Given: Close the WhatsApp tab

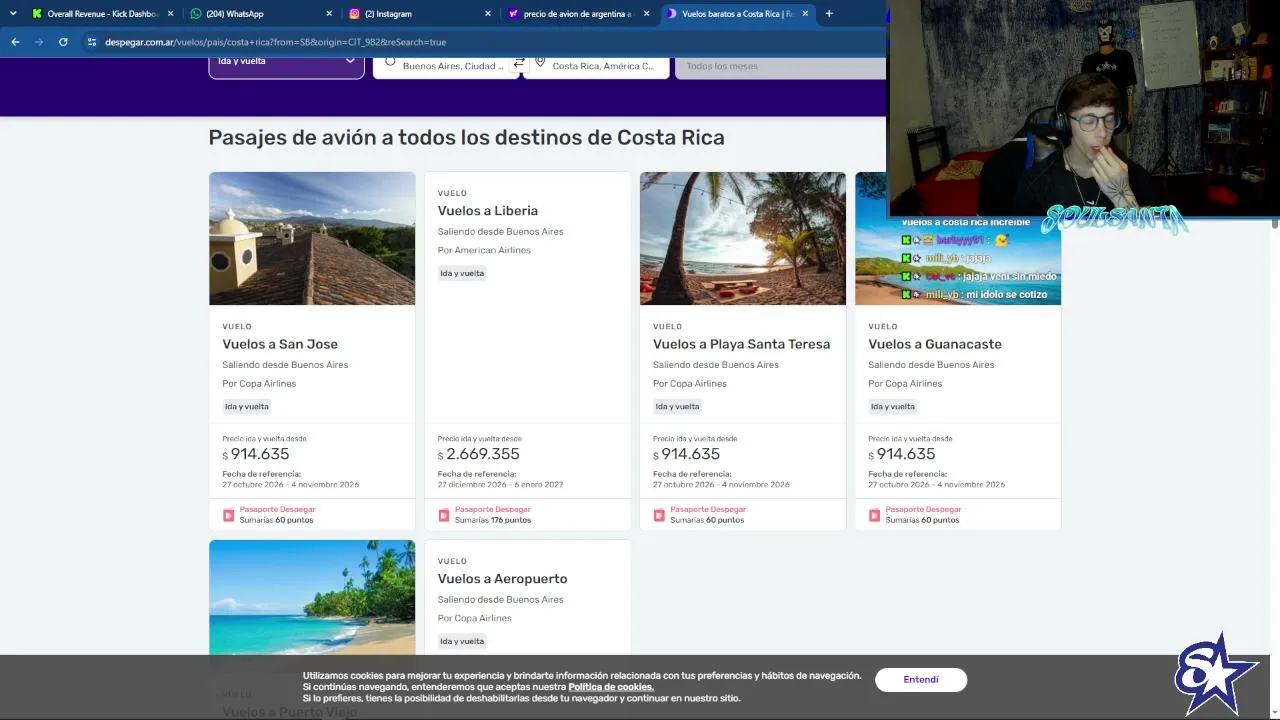Looking at the screenshot, I should click(329, 14).
